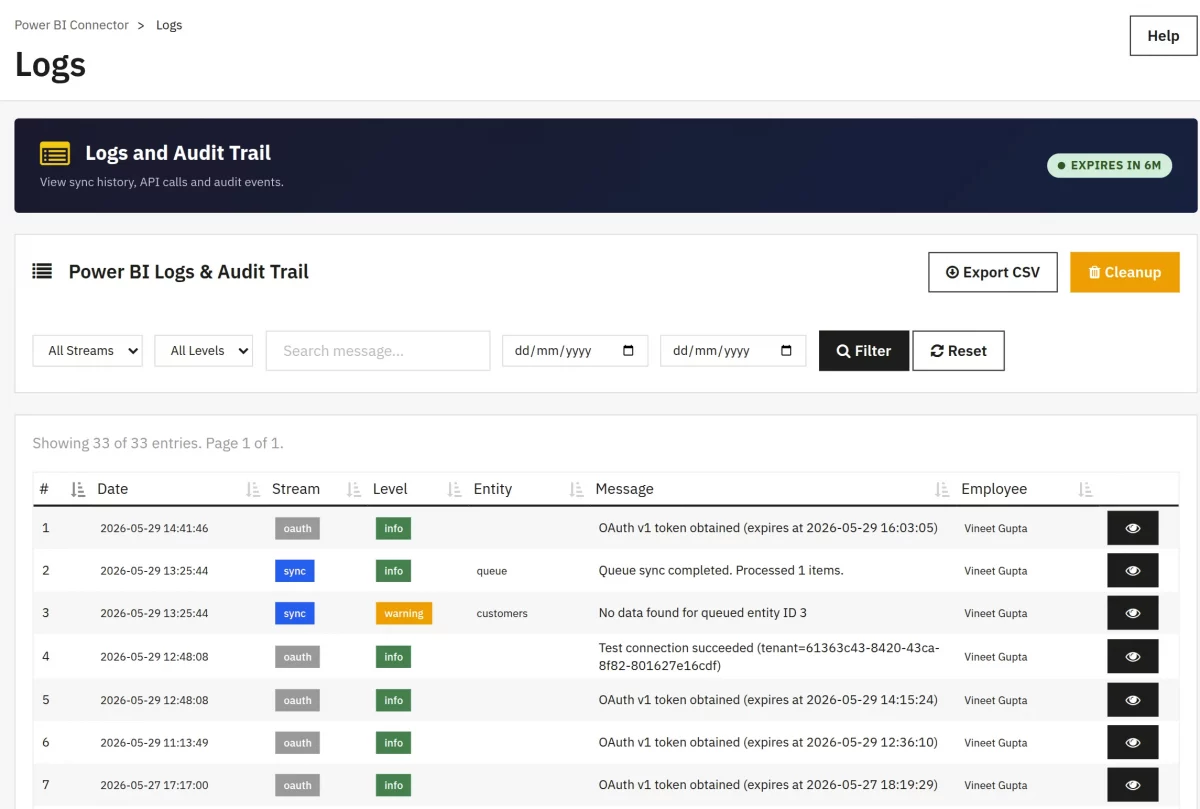Click the customers entity cell

pos(502,613)
